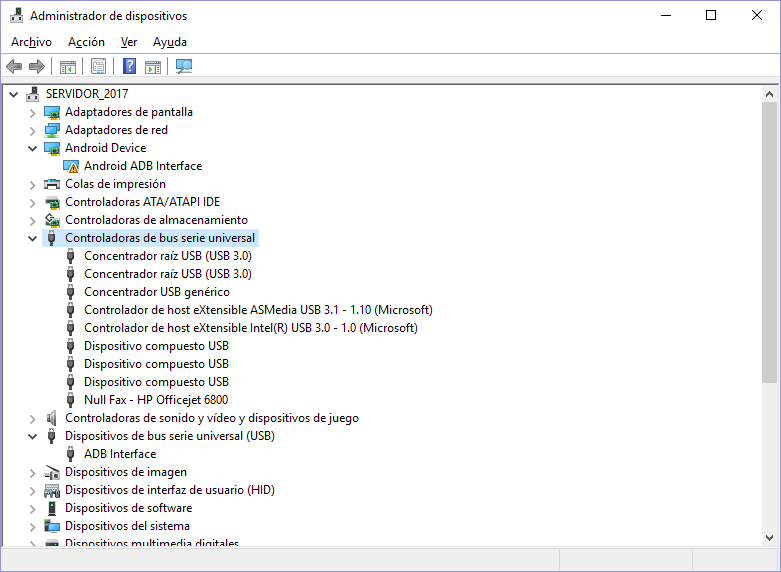Select Null Fax - HP Officejet 6800

tap(156, 400)
